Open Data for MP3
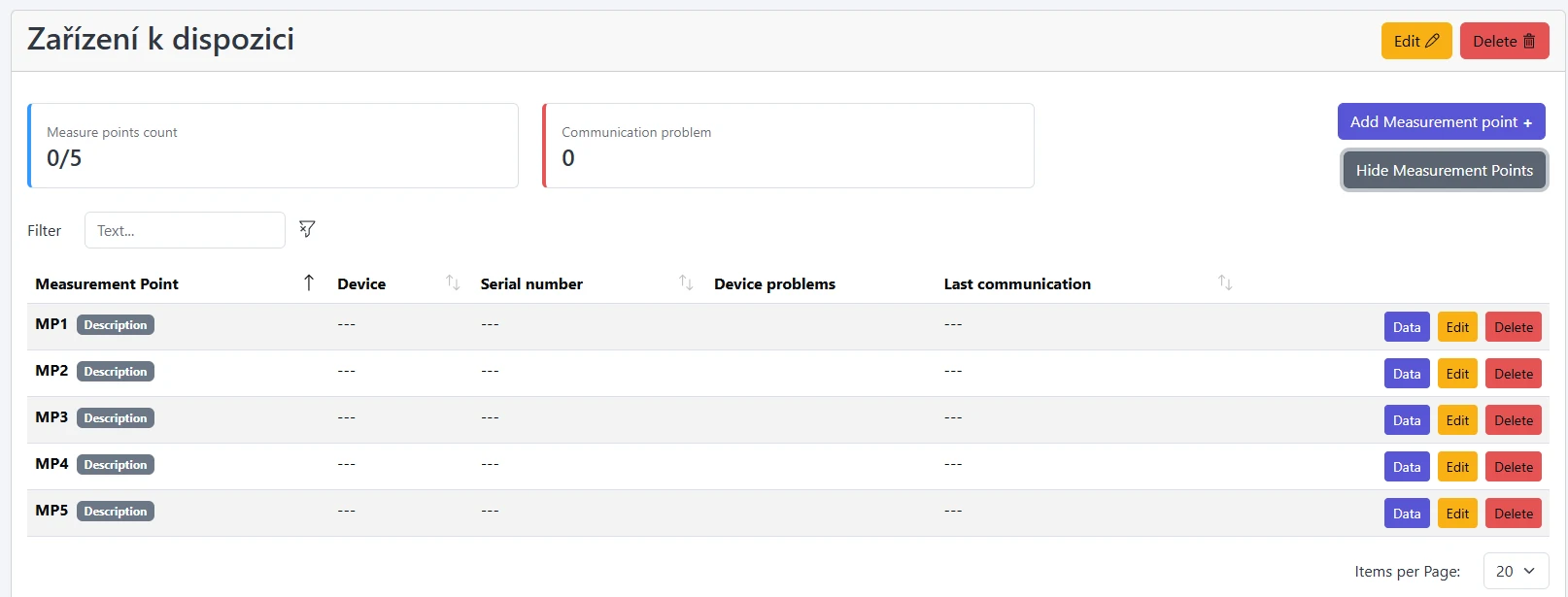The image size is (1568, 597). pos(1407,420)
